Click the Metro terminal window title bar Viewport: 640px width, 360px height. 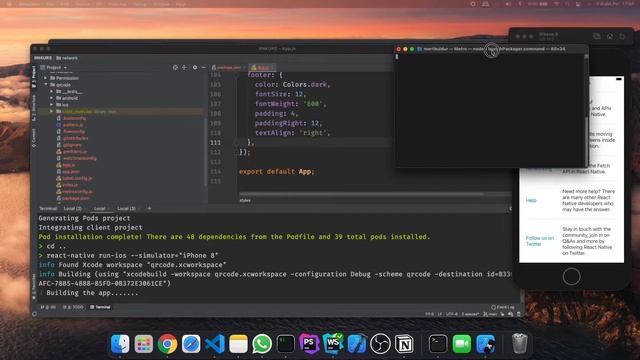pyautogui.click(x=491, y=49)
